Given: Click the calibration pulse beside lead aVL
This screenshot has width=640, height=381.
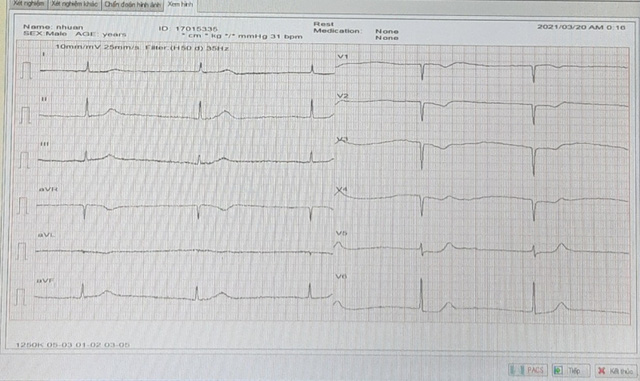Looking at the screenshot, I should click(x=22, y=251).
